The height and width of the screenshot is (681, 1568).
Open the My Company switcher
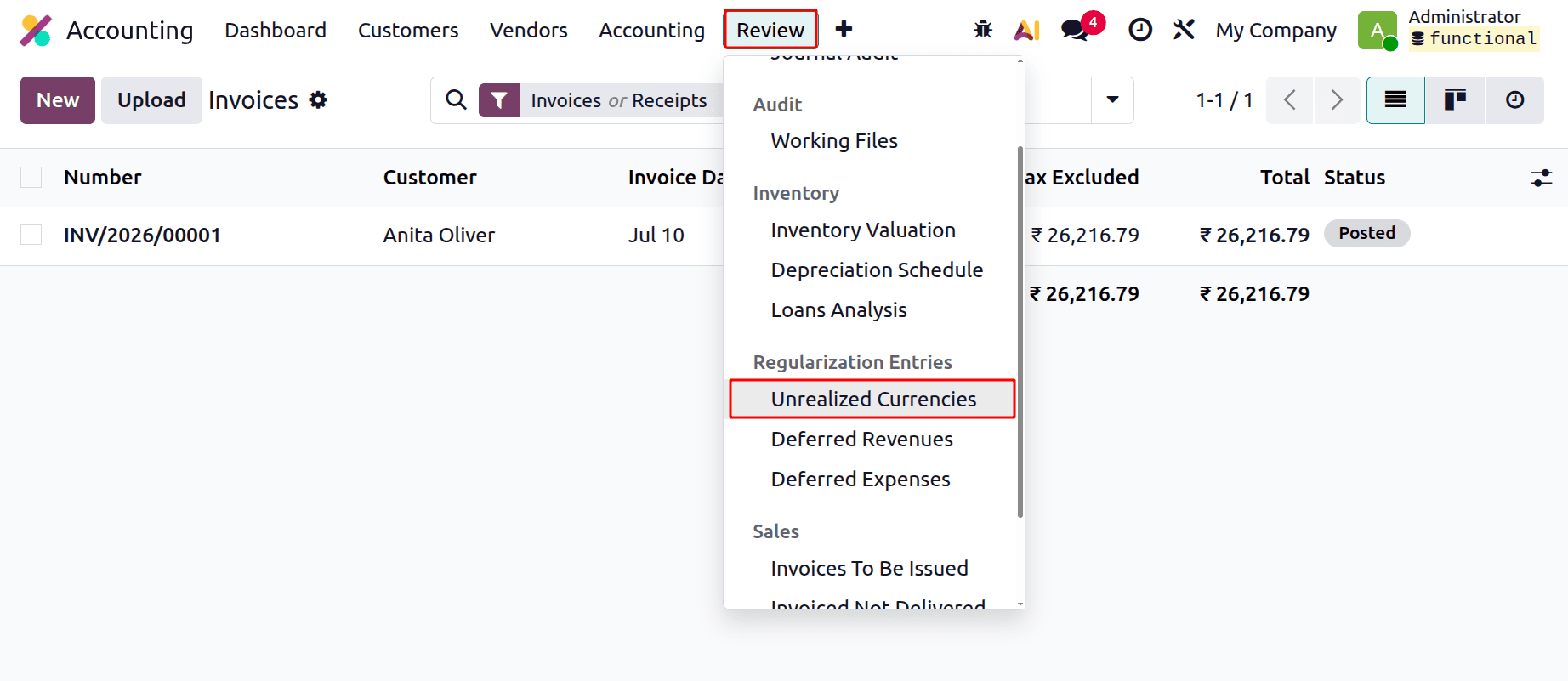tap(1275, 31)
